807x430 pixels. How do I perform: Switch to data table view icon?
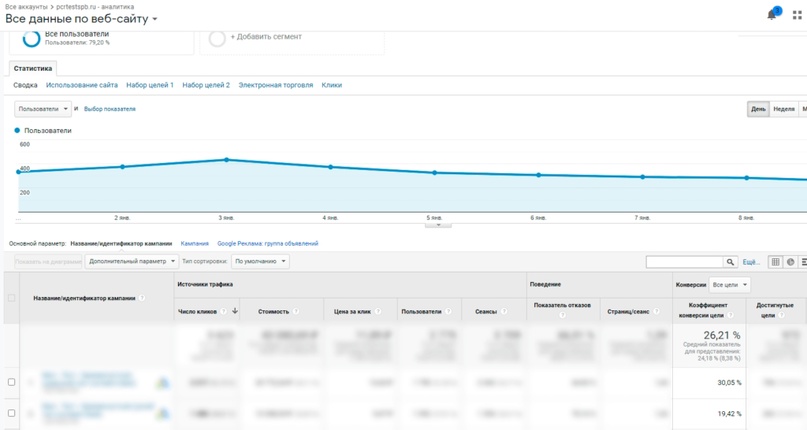pos(775,262)
